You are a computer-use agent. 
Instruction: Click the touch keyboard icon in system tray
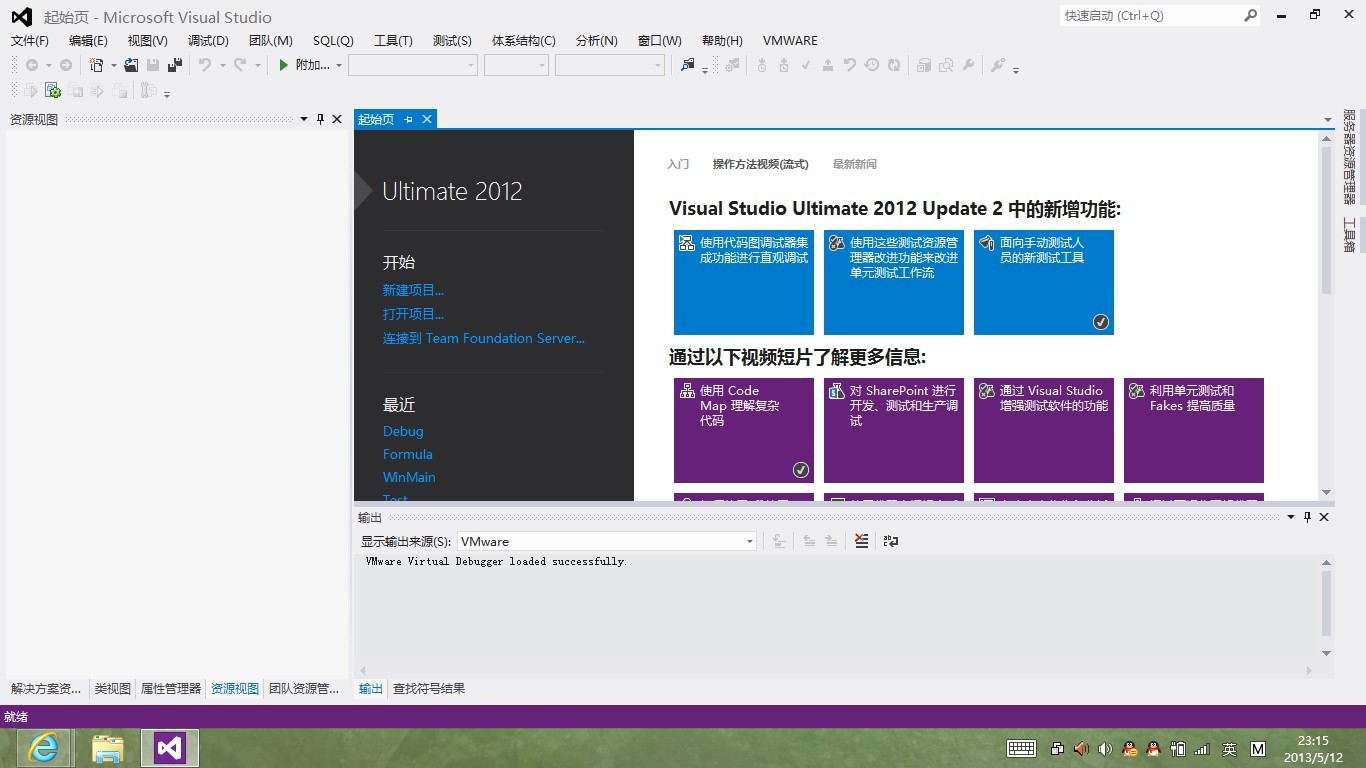click(x=1021, y=748)
